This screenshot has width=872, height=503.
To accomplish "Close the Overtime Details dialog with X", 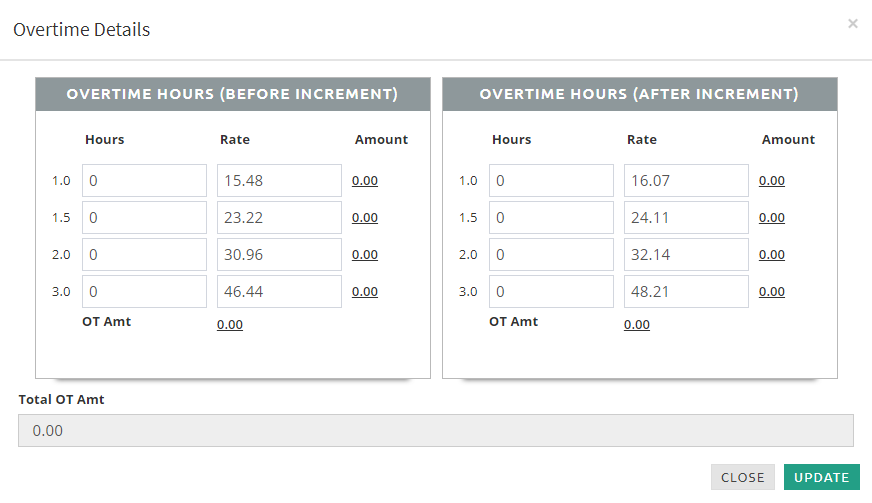I will [x=852, y=23].
